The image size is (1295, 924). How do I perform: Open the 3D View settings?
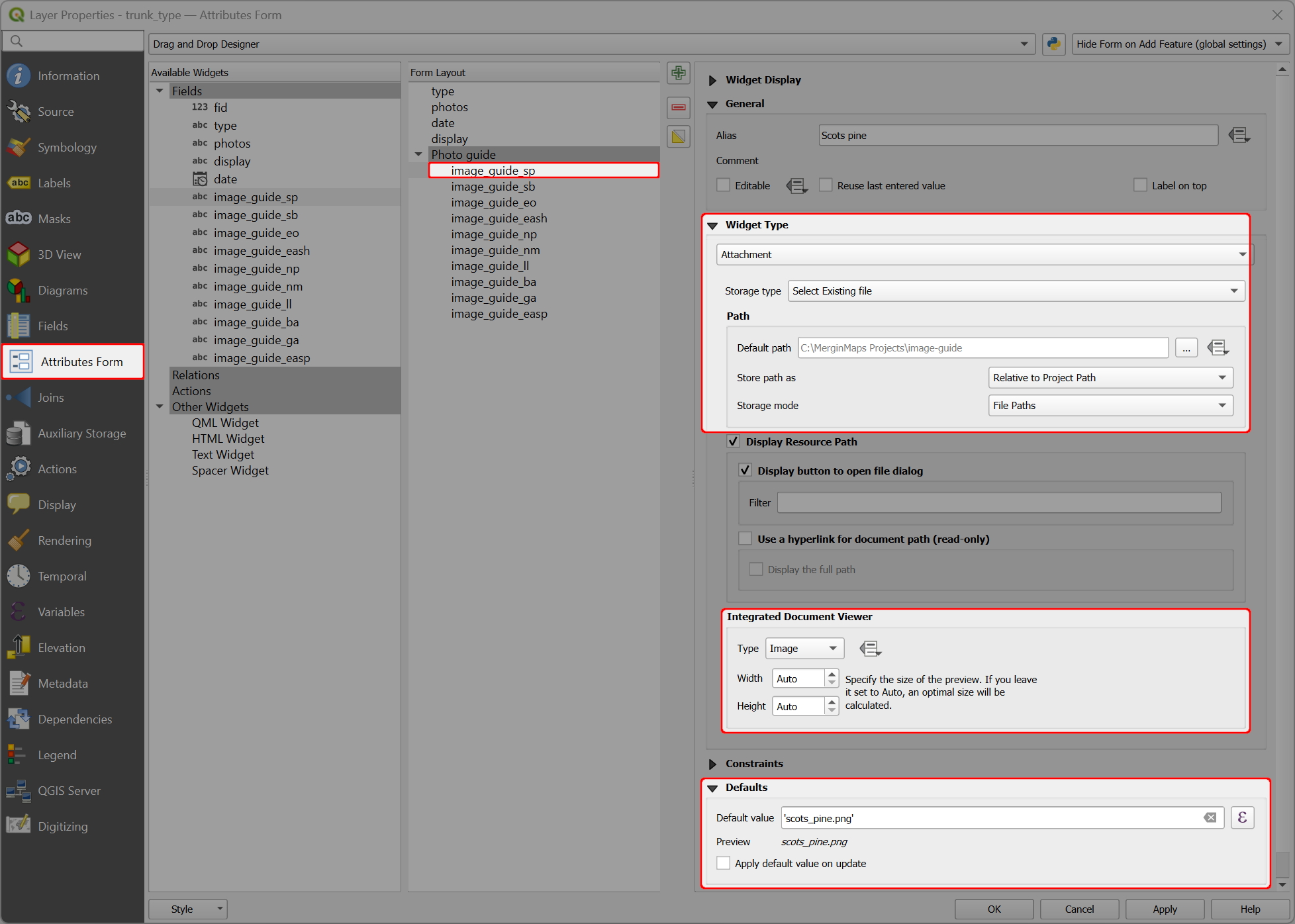tap(58, 254)
